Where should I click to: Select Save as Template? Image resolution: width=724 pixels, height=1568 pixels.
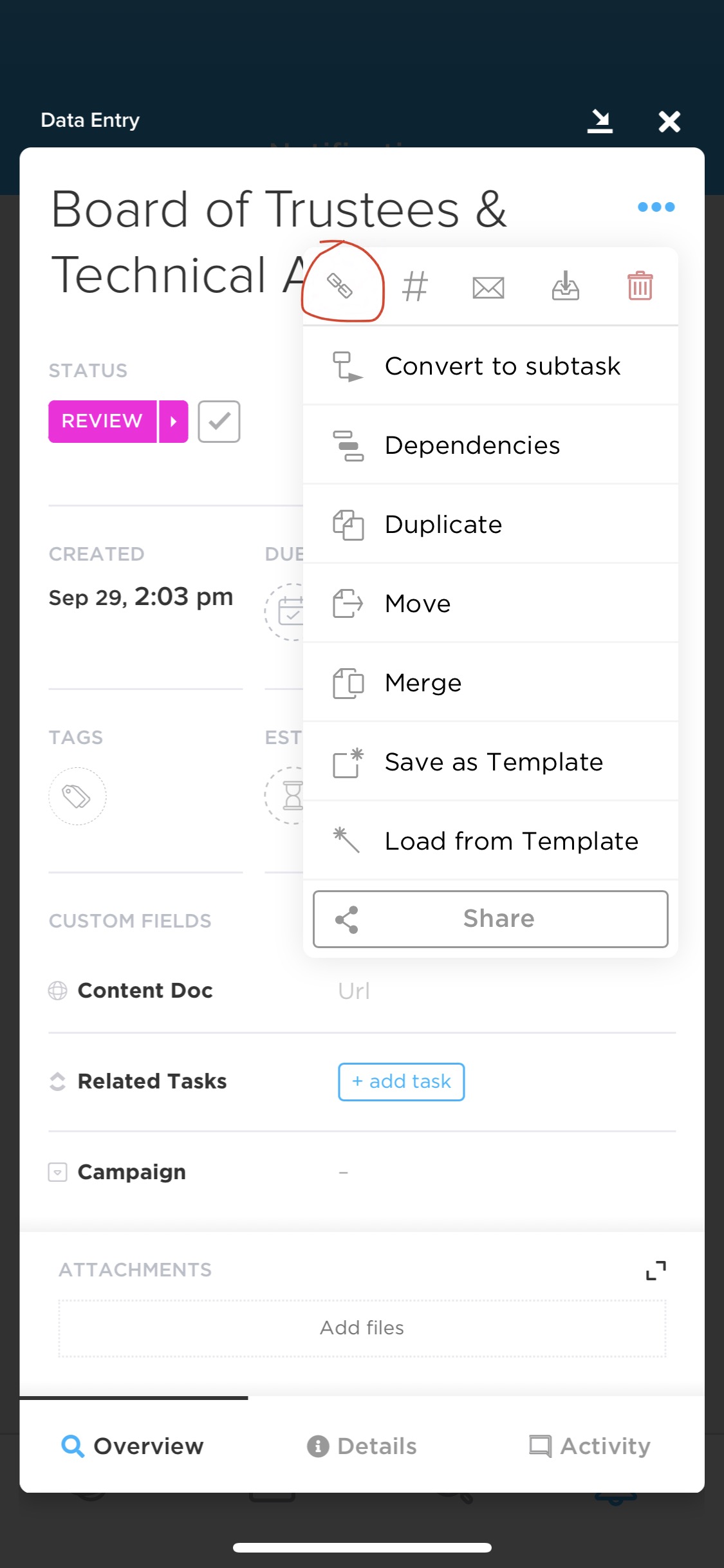click(x=490, y=762)
